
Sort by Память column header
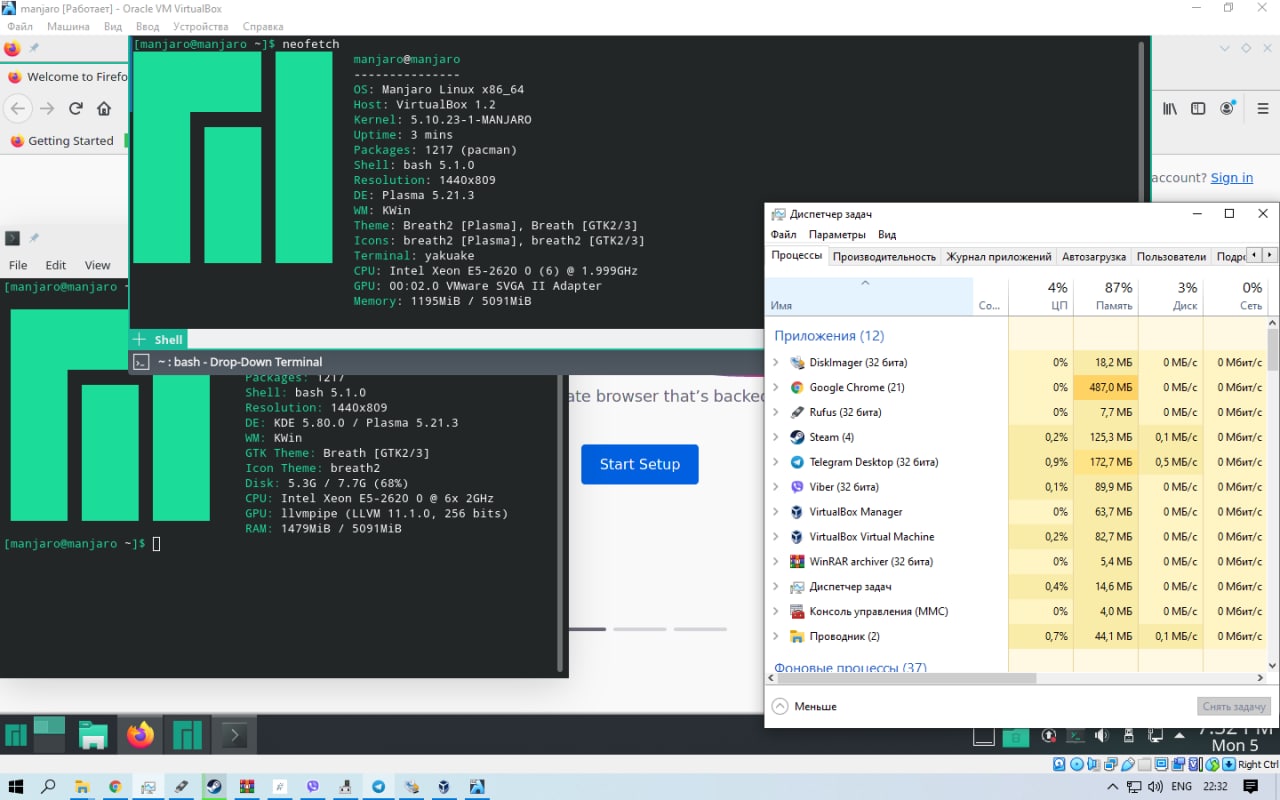click(1105, 297)
